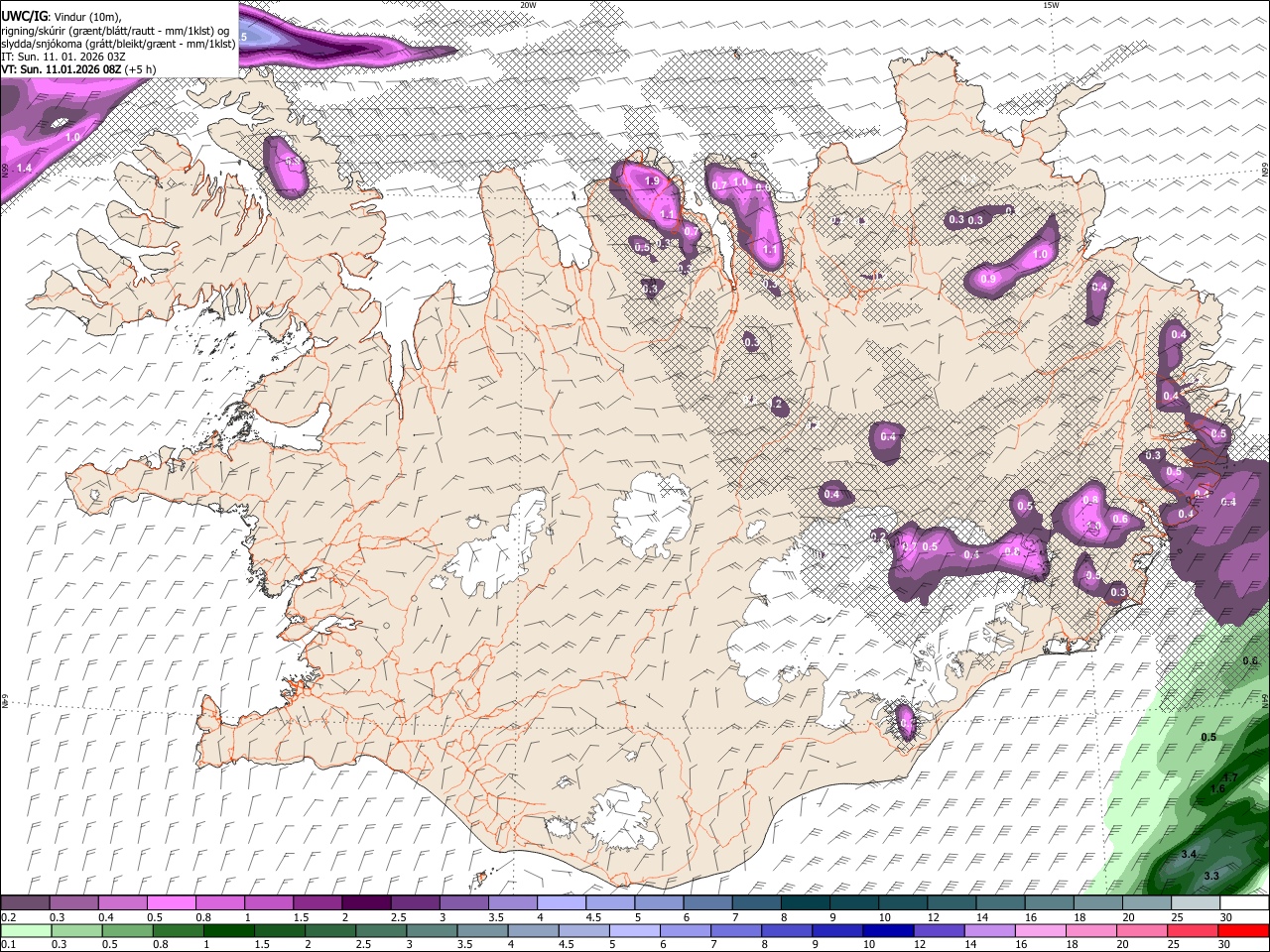
Task: Pick the 0.4 snow-scale swatch
Action: coord(122,903)
